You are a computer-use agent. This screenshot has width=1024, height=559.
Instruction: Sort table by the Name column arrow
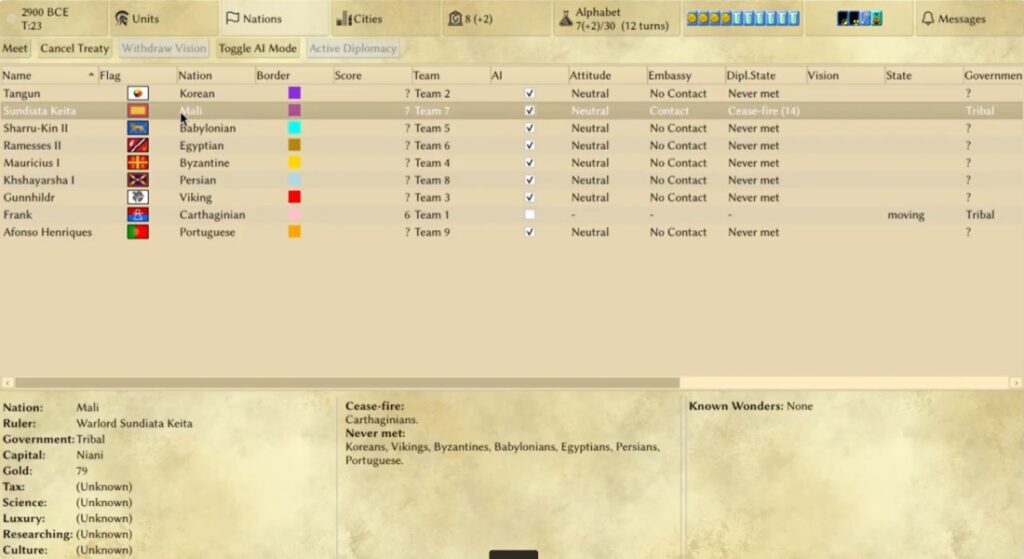tap(91, 75)
